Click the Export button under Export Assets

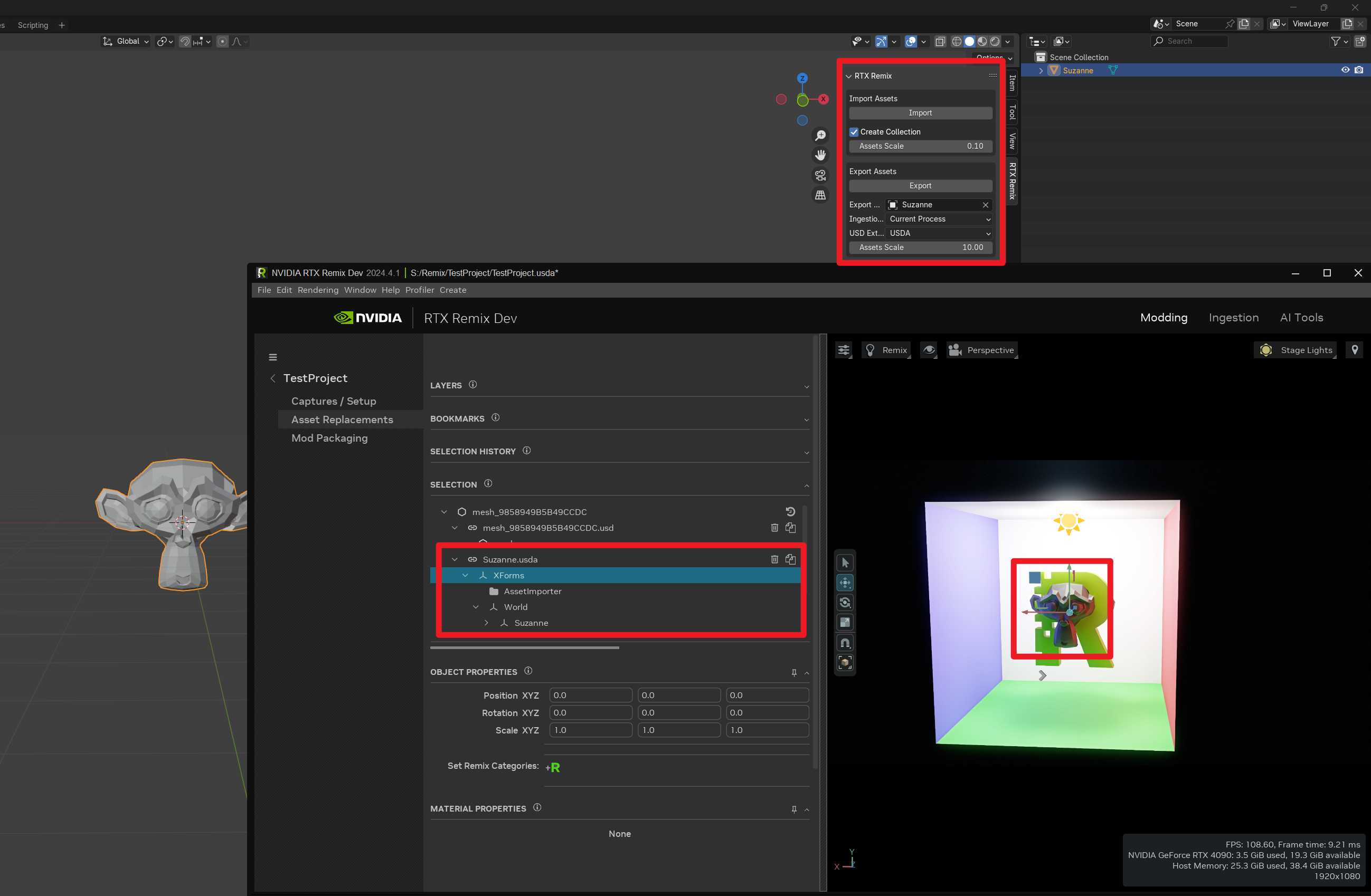(x=920, y=185)
